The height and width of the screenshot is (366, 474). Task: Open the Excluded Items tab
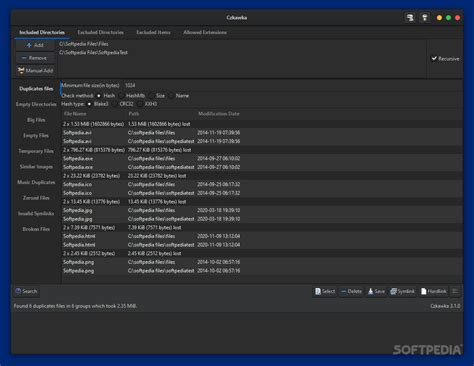tap(153, 32)
